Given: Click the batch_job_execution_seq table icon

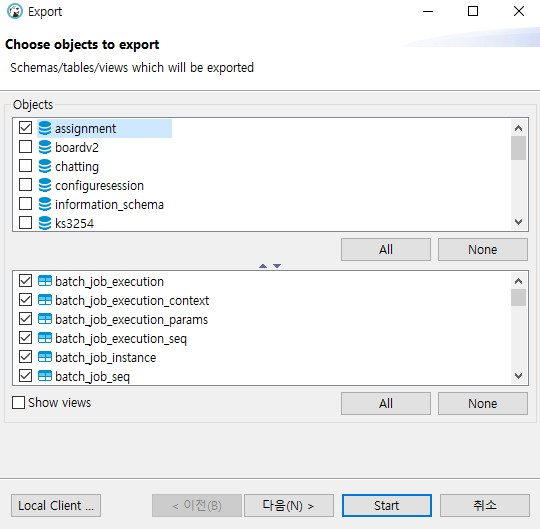Looking at the screenshot, I should 45,338.
